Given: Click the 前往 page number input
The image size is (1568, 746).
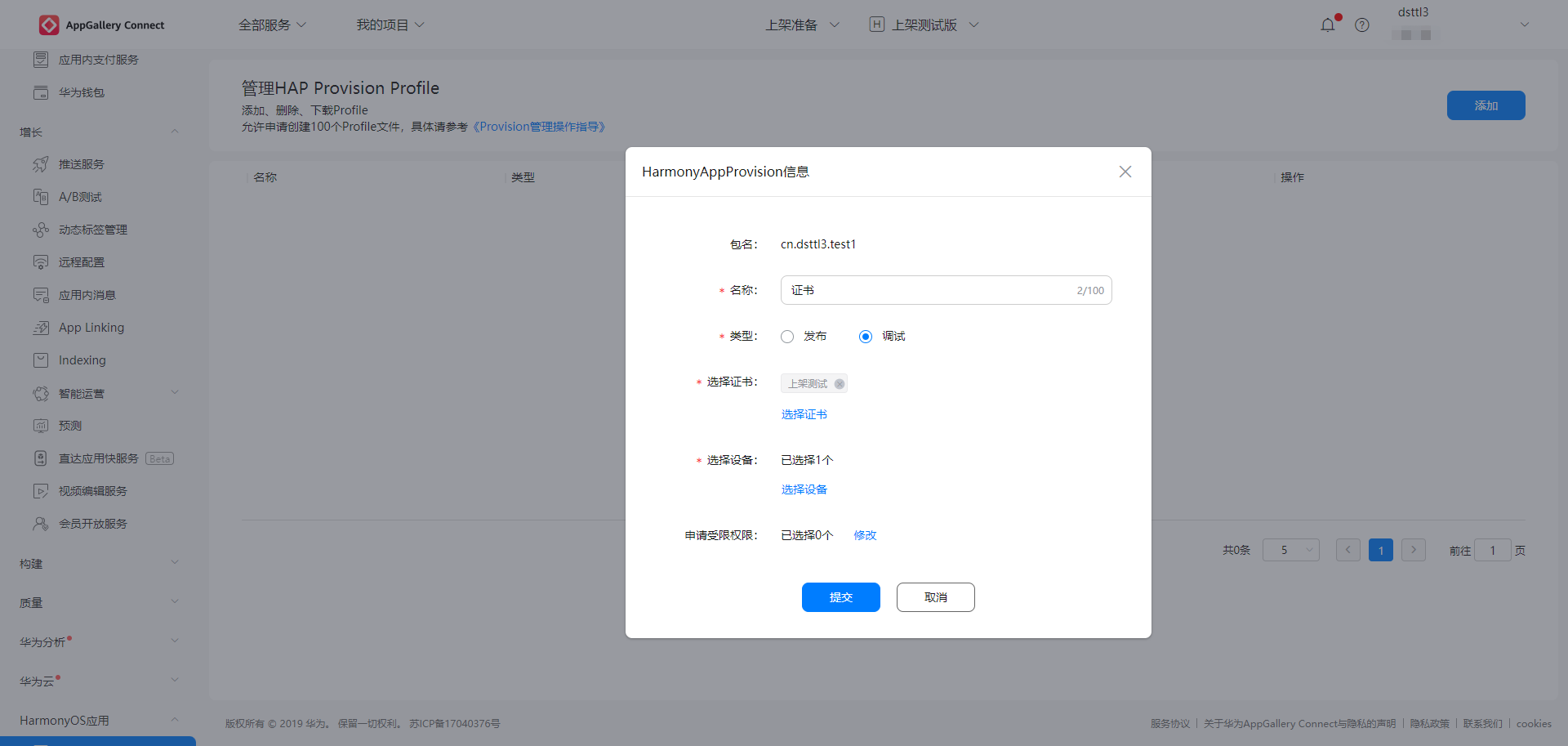Looking at the screenshot, I should (x=1493, y=550).
